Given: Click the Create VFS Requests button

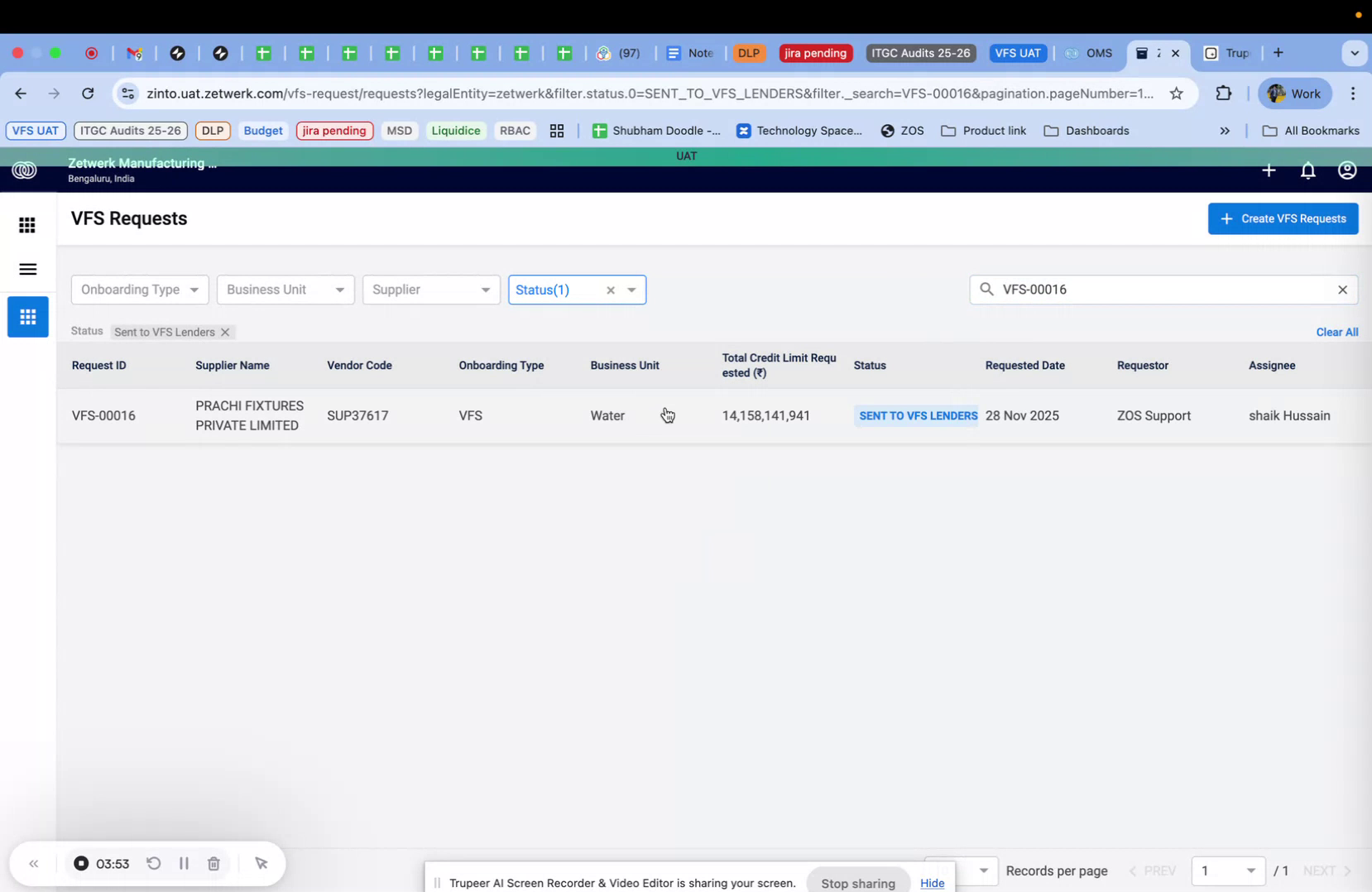Looking at the screenshot, I should tap(1283, 218).
